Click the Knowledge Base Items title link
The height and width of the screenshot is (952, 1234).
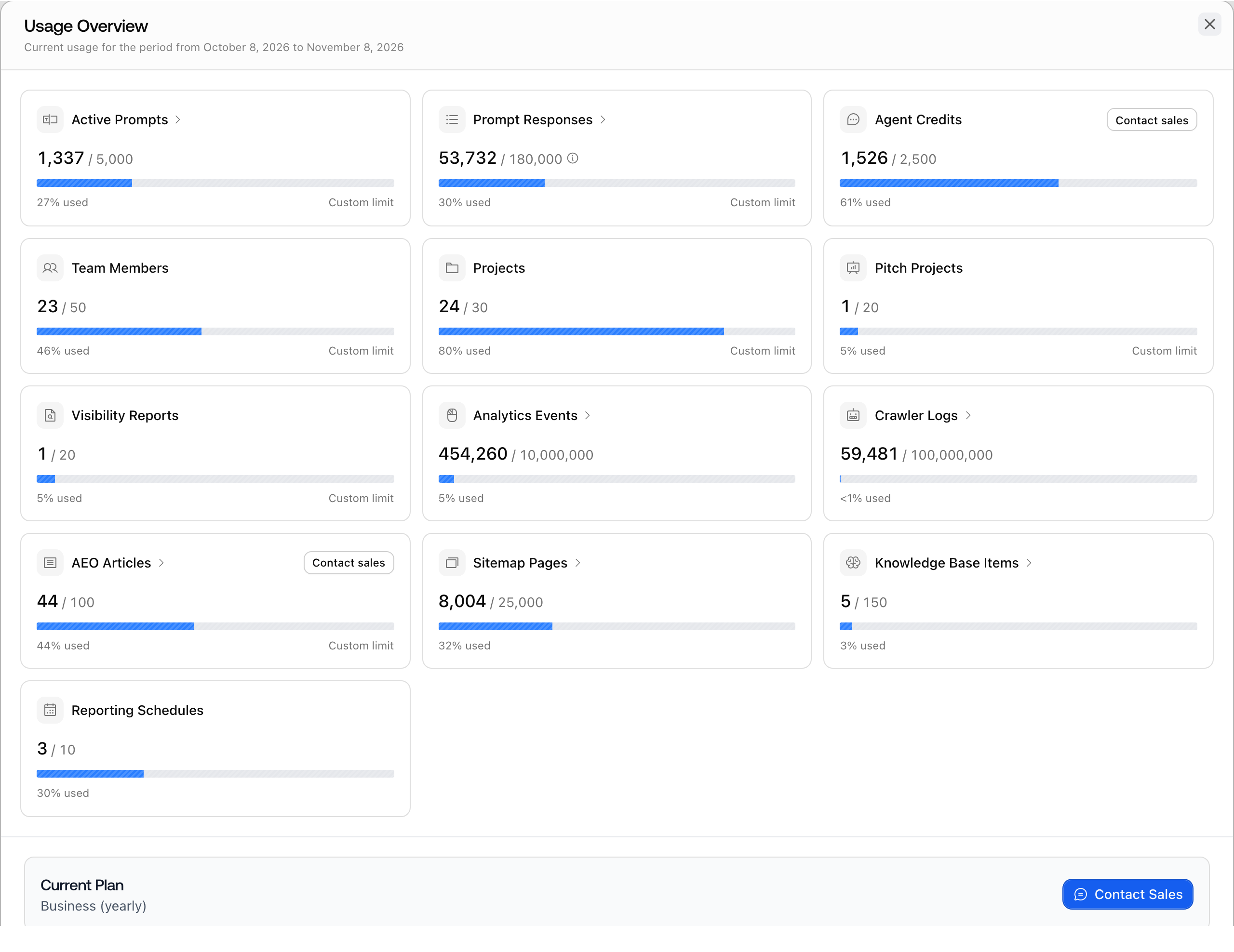click(946, 563)
